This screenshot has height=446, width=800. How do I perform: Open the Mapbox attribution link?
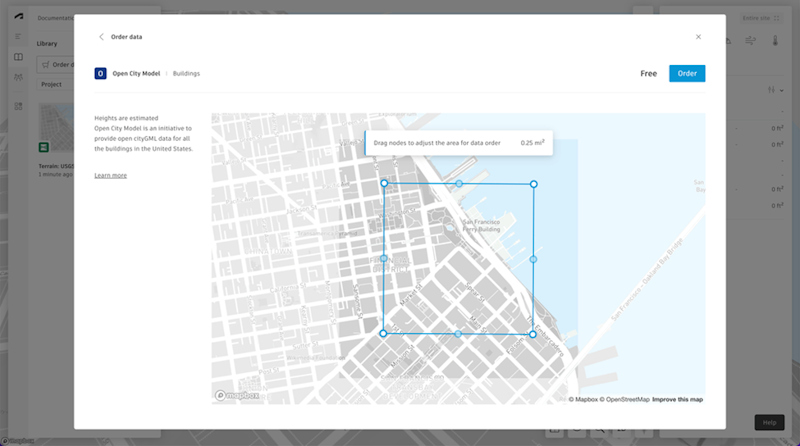tap(583, 400)
